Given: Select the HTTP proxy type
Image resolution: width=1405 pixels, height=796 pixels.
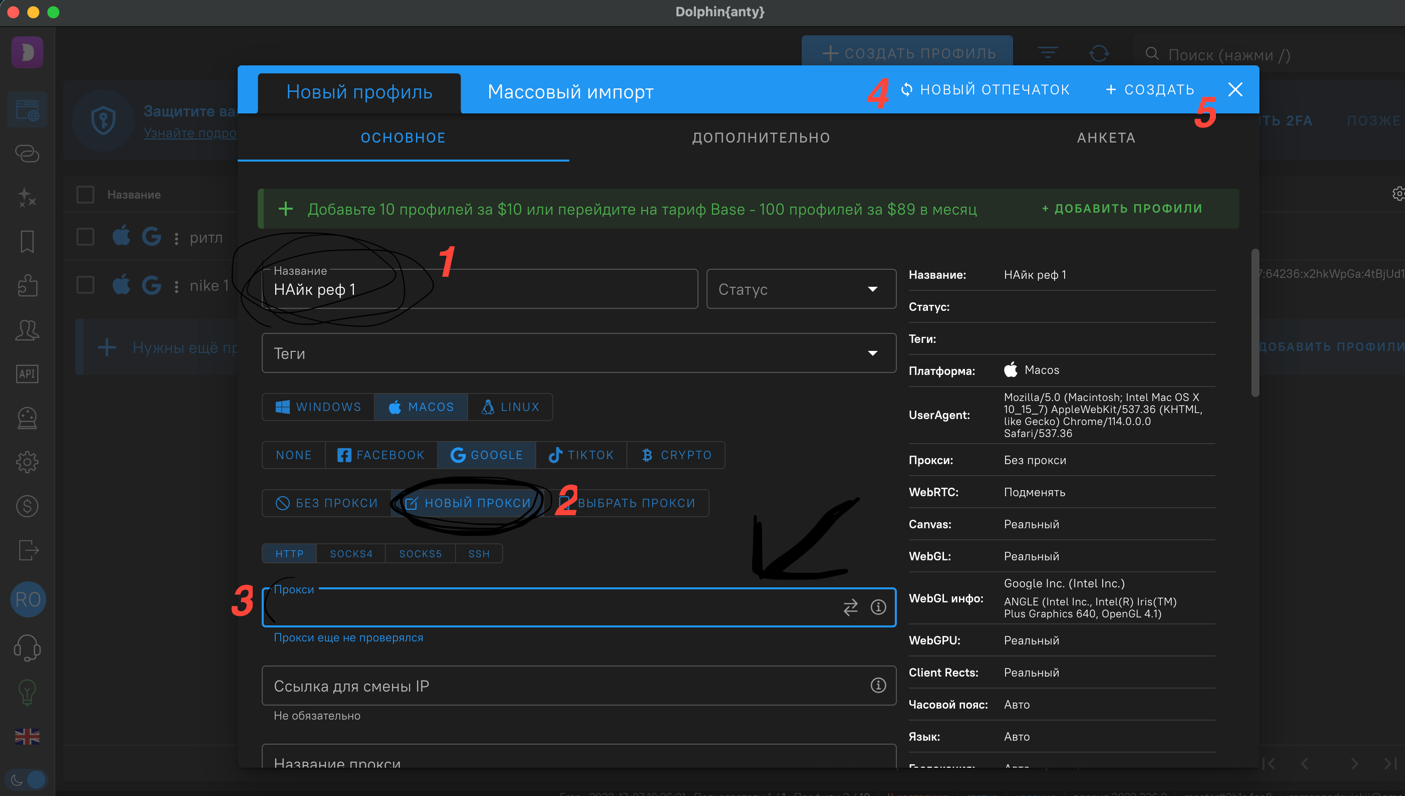Looking at the screenshot, I should pyautogui.click(x=289, y=553).
